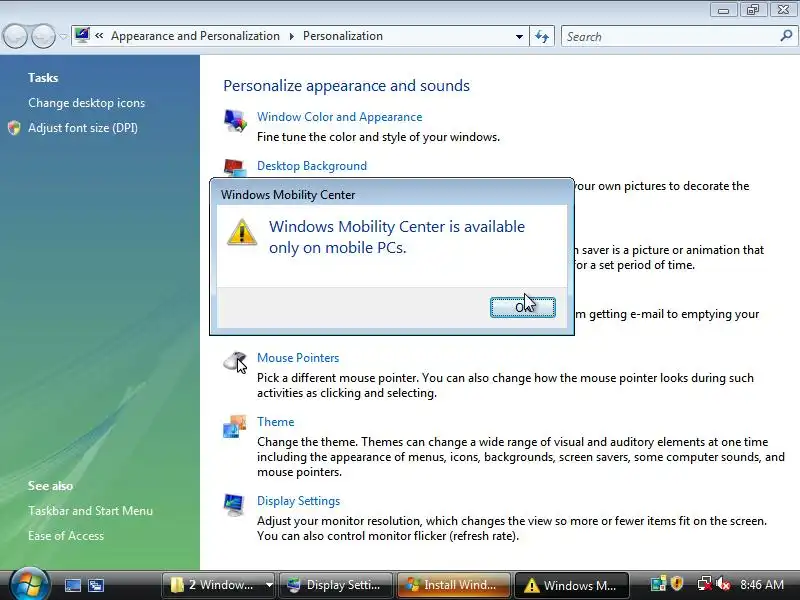
Task: Open Taskbar and Start Menu link
Action: 90,511
